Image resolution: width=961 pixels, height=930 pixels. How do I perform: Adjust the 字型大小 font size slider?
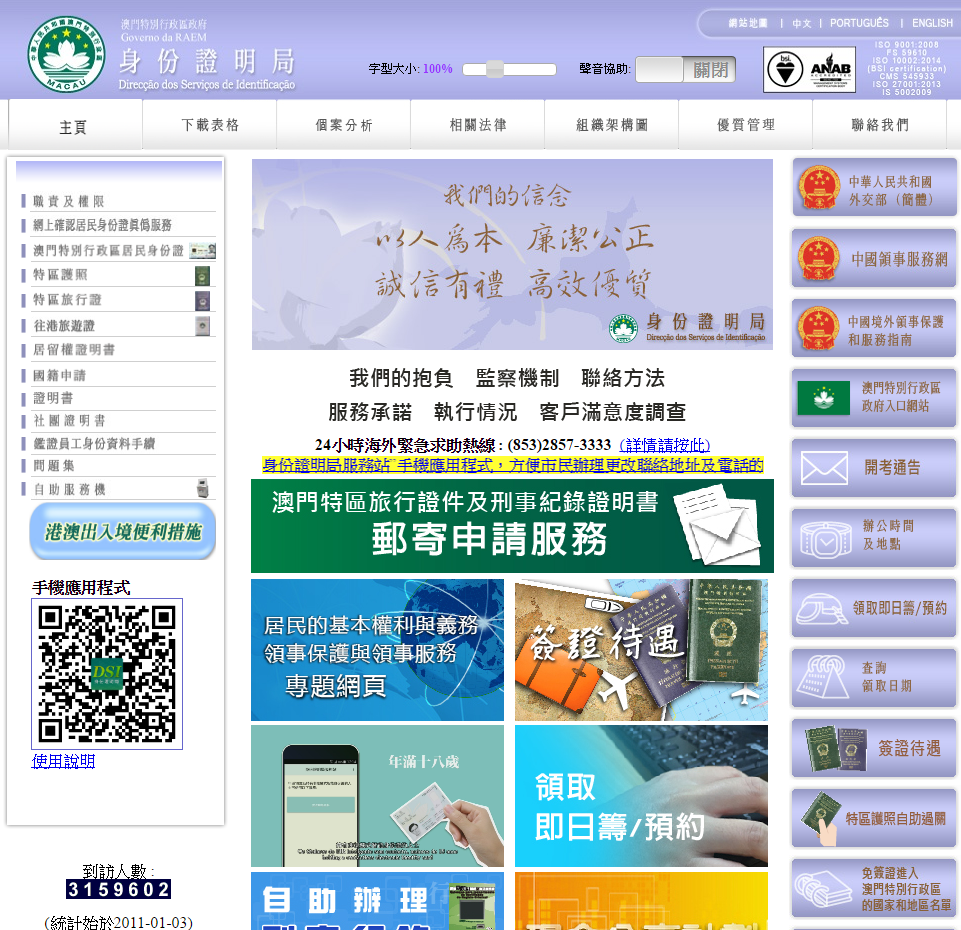495,69
